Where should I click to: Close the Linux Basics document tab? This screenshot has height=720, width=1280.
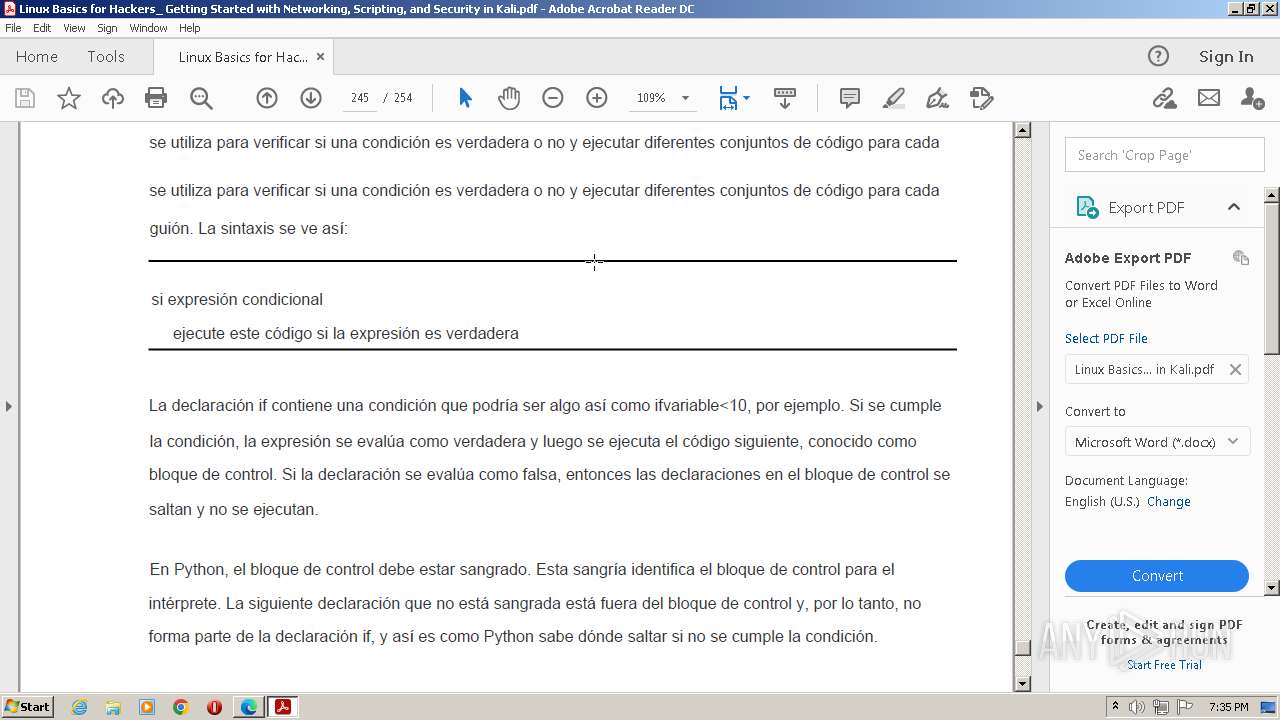coord(320,57)
